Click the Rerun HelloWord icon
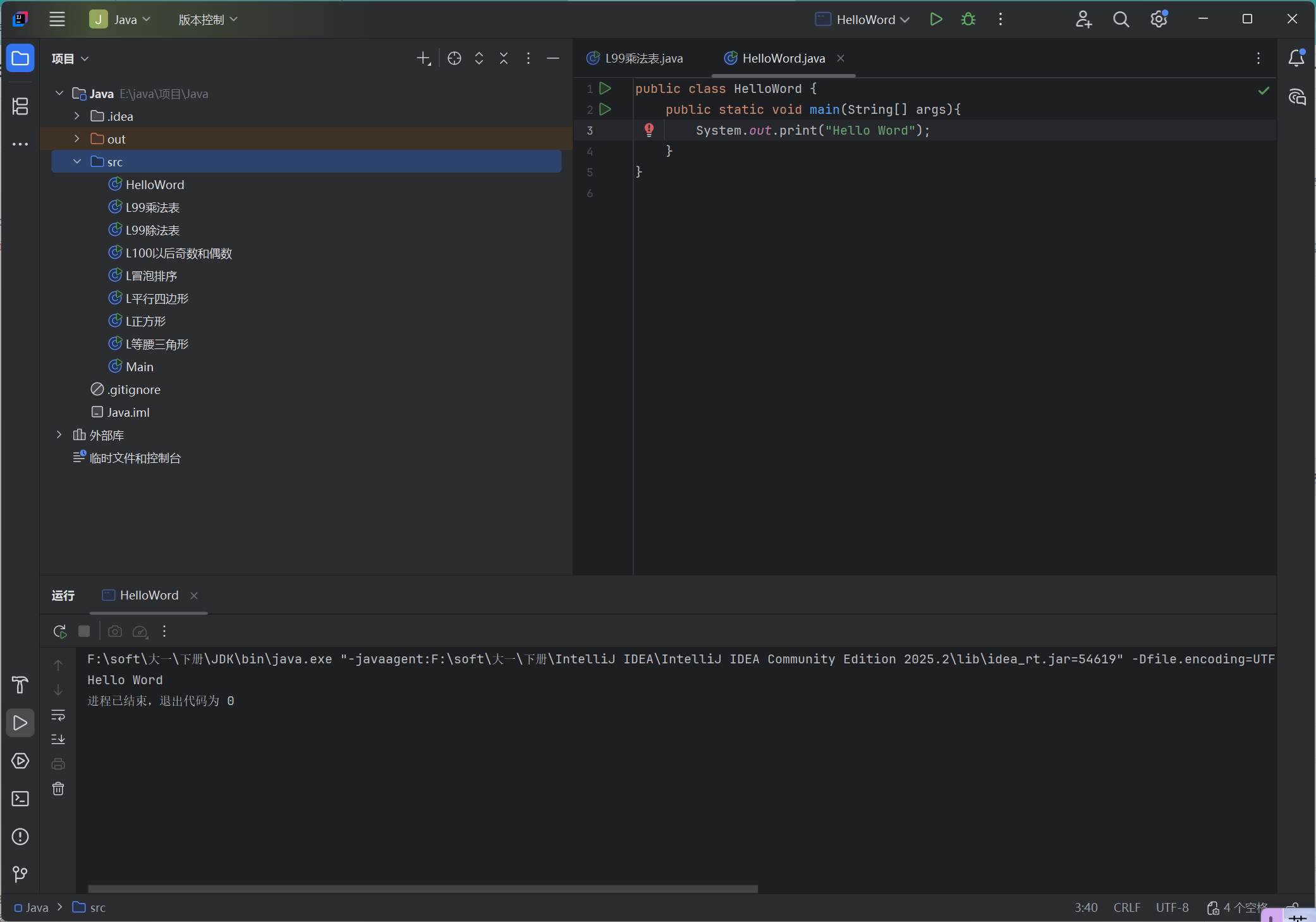 (x=60, y=631)
